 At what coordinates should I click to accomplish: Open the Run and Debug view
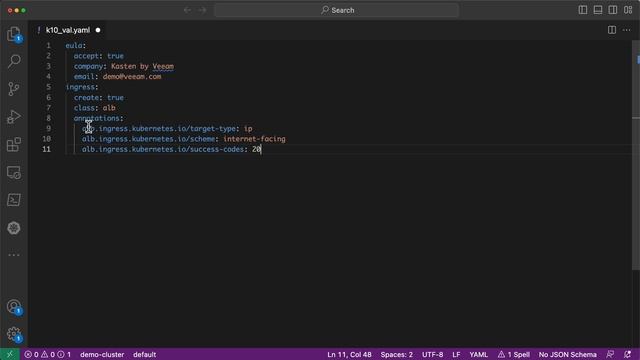[x=14, y=117]
